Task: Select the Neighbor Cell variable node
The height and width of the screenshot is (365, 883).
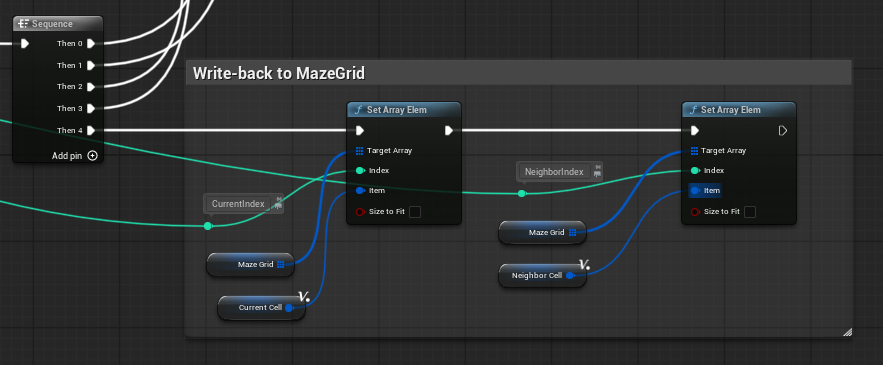Action: point(542,276)
